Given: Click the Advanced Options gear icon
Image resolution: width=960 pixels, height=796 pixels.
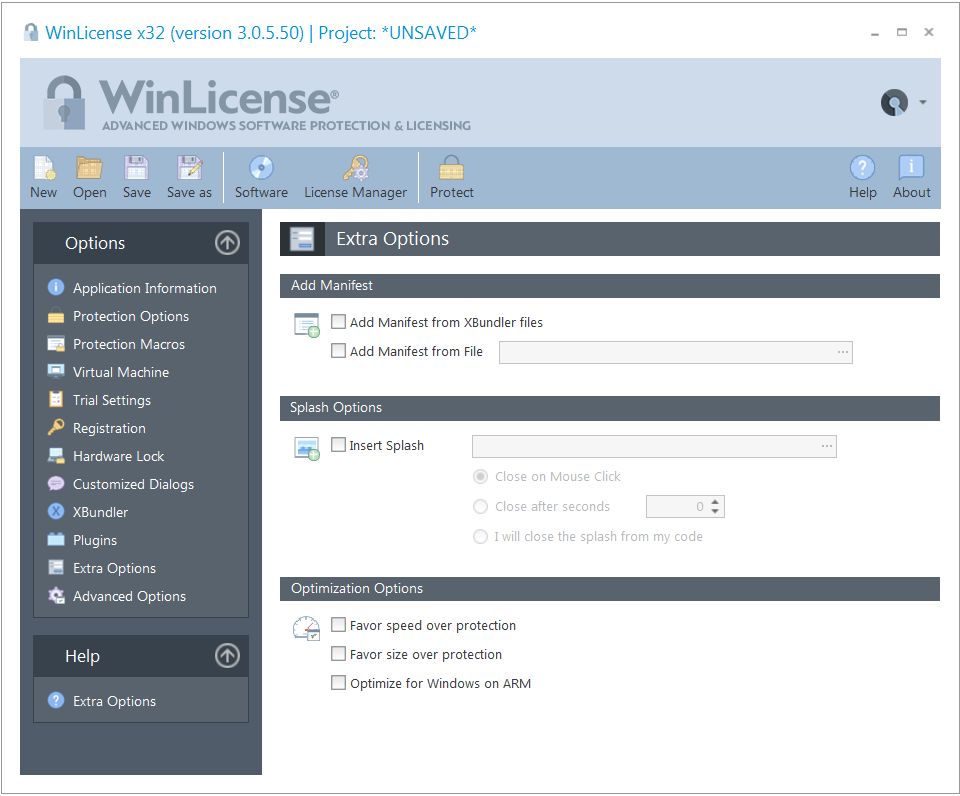Looking at the screenshot, I should 56,596.
